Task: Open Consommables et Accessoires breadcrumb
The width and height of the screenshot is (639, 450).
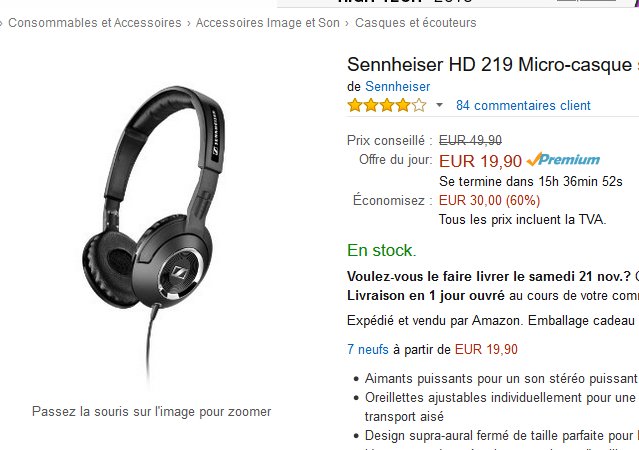Action: (95, 23)
